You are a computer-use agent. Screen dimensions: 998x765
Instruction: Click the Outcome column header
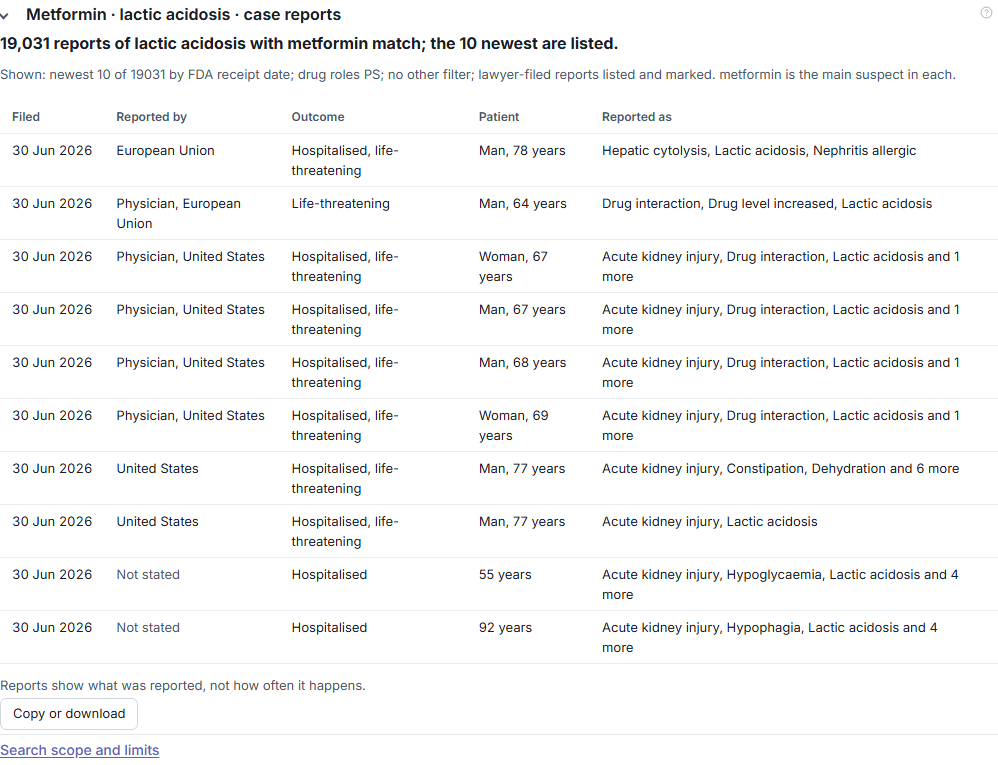click(x=318, y=117)
